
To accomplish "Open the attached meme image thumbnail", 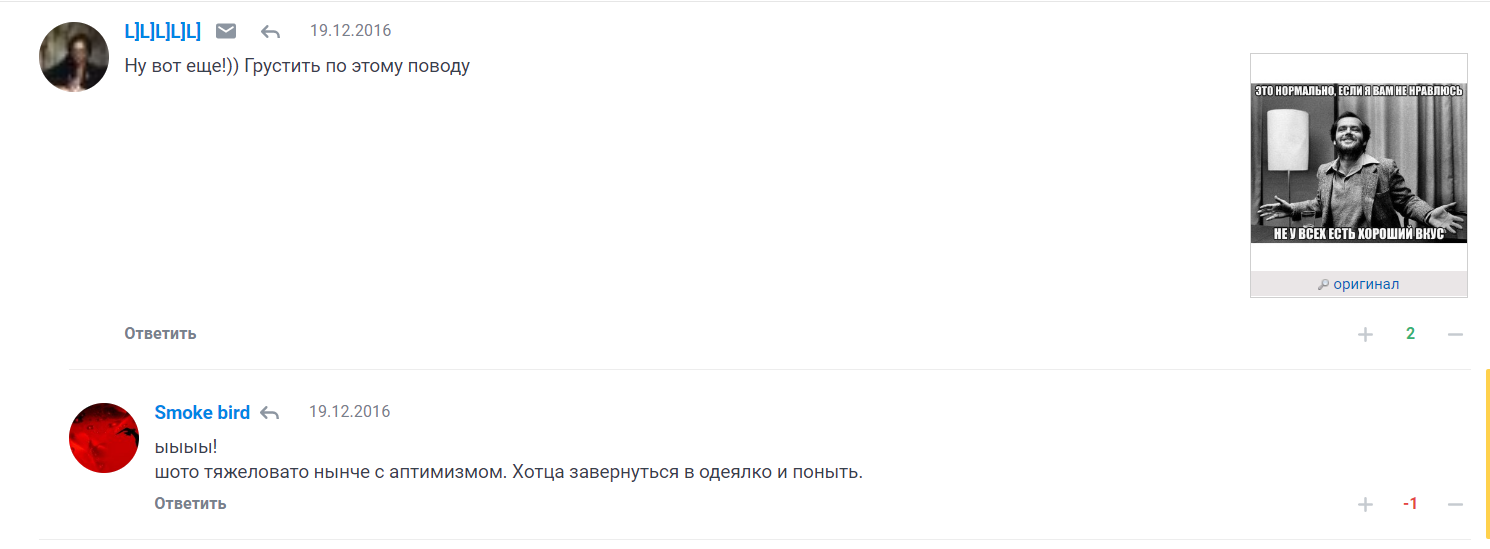I will coord(1359,163).
